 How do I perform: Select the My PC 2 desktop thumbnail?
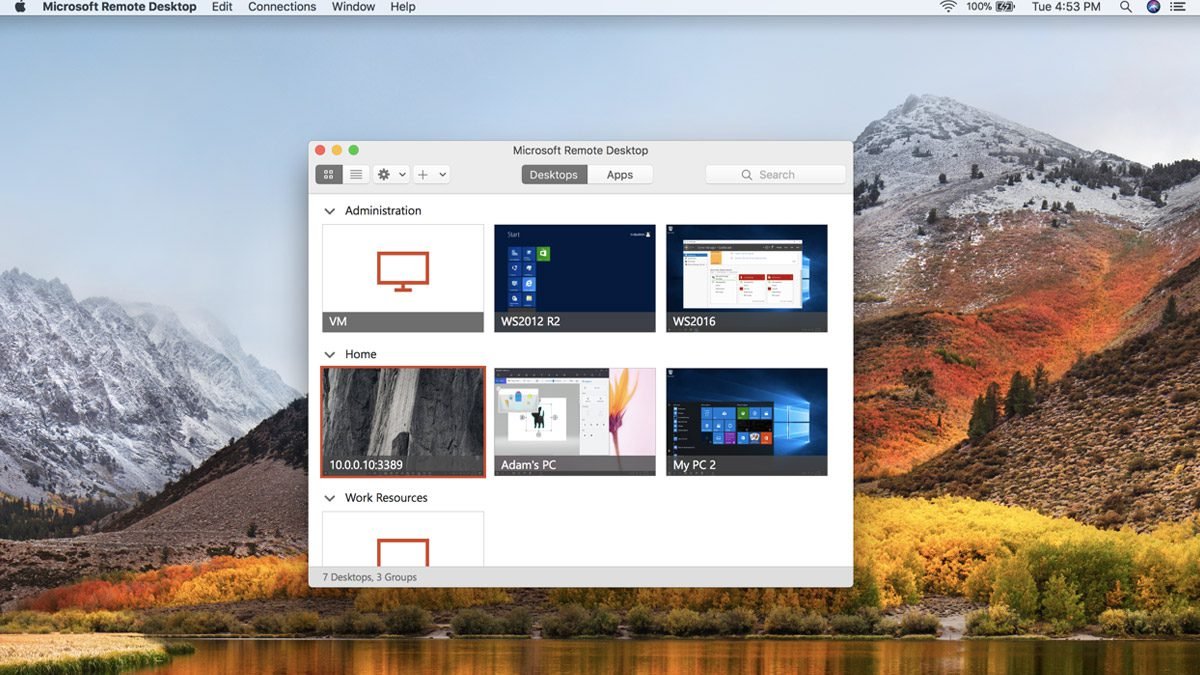(747, 421)
